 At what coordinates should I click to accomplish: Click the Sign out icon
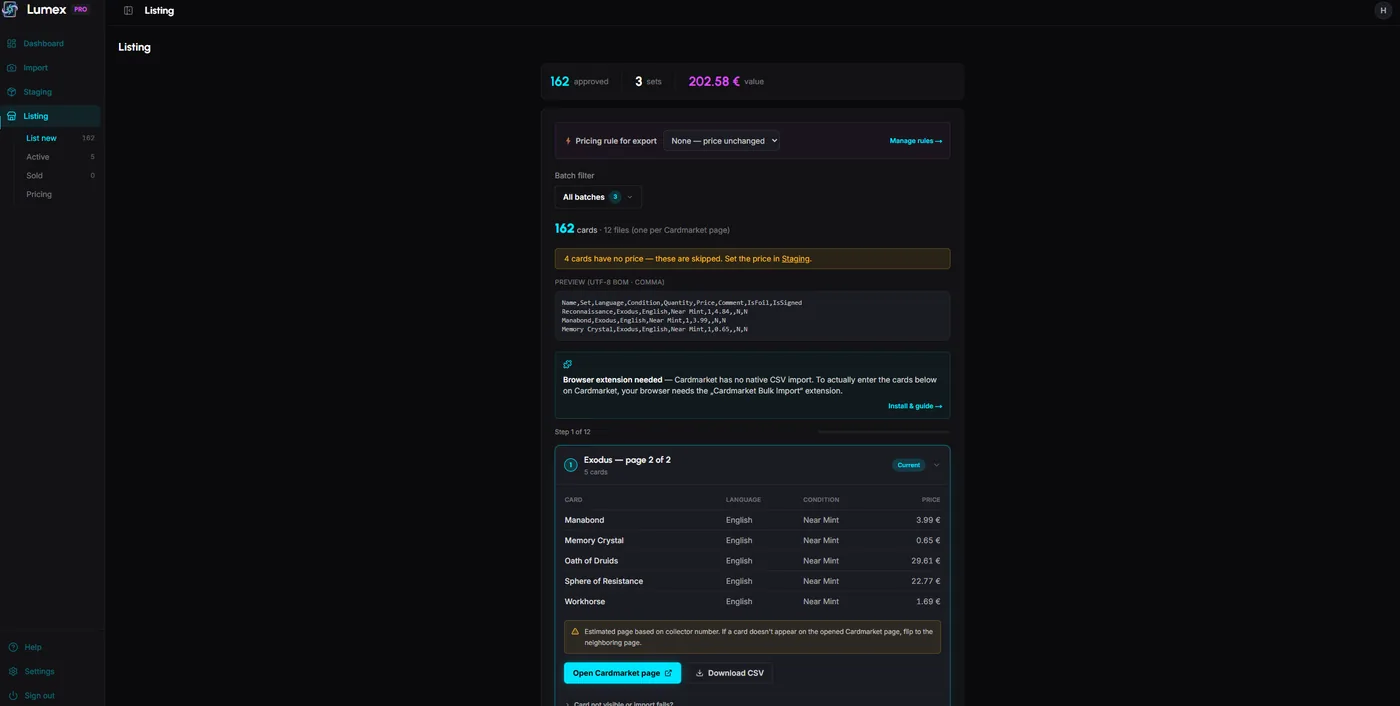pos(13,695)
